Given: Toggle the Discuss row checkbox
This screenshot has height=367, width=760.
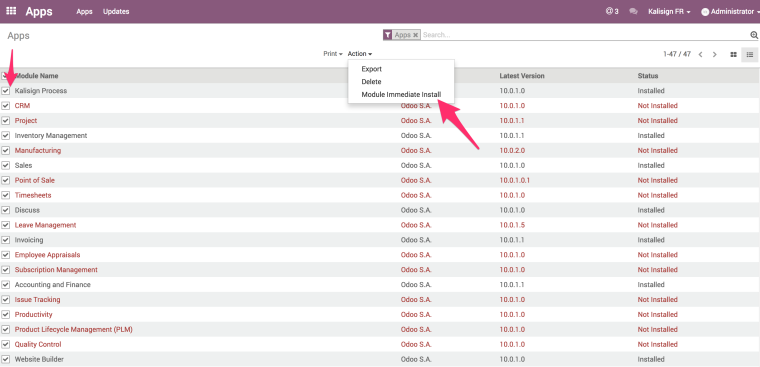Looking at the screenshot, I should click(x=6, y=210).
